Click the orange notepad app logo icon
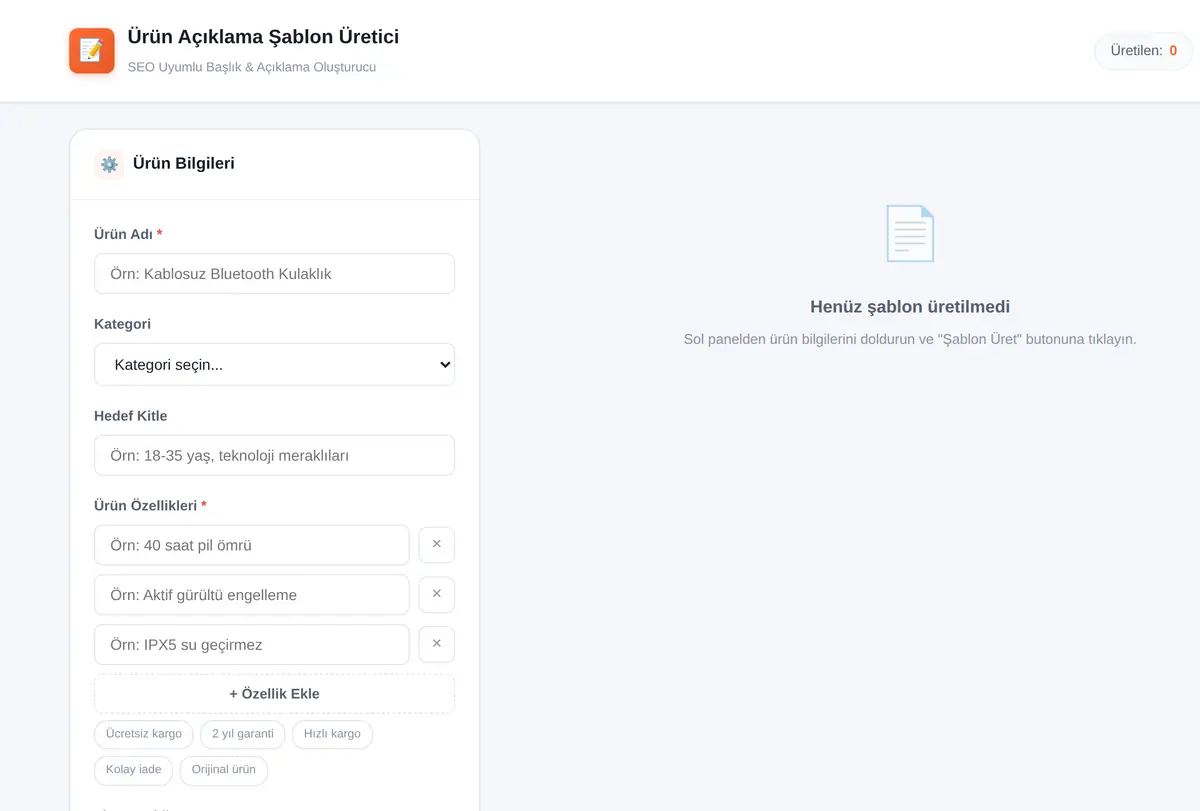Image resolution: width=1200 pixels, height=811 pixels. coord(92,50)
